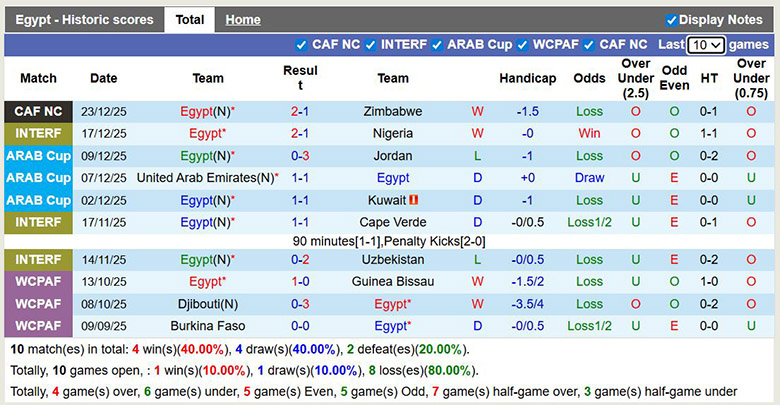Open the Zimbabwe team link

click(393, 112)
